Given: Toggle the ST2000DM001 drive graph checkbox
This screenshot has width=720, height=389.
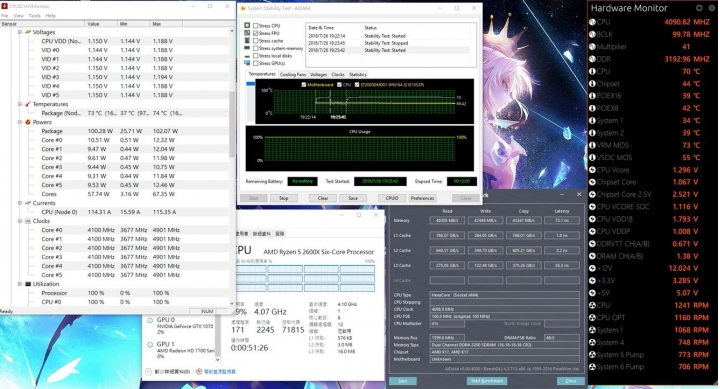Looking at the screenshot, I should click(x=357, y=85).
